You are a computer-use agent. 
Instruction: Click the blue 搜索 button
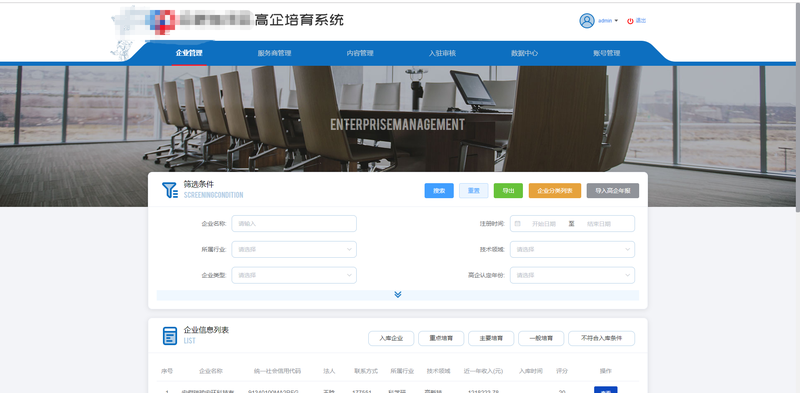point(439,191)
